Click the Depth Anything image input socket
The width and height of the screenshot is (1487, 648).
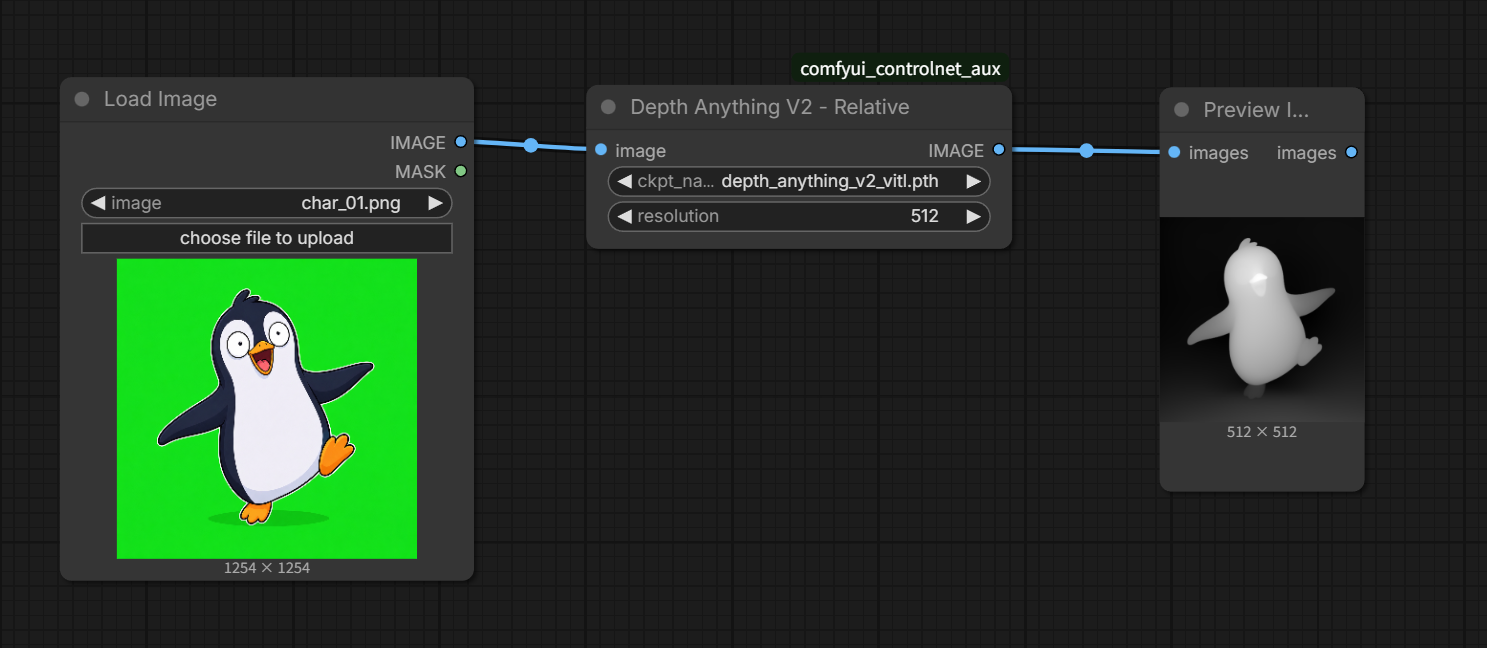600,150
